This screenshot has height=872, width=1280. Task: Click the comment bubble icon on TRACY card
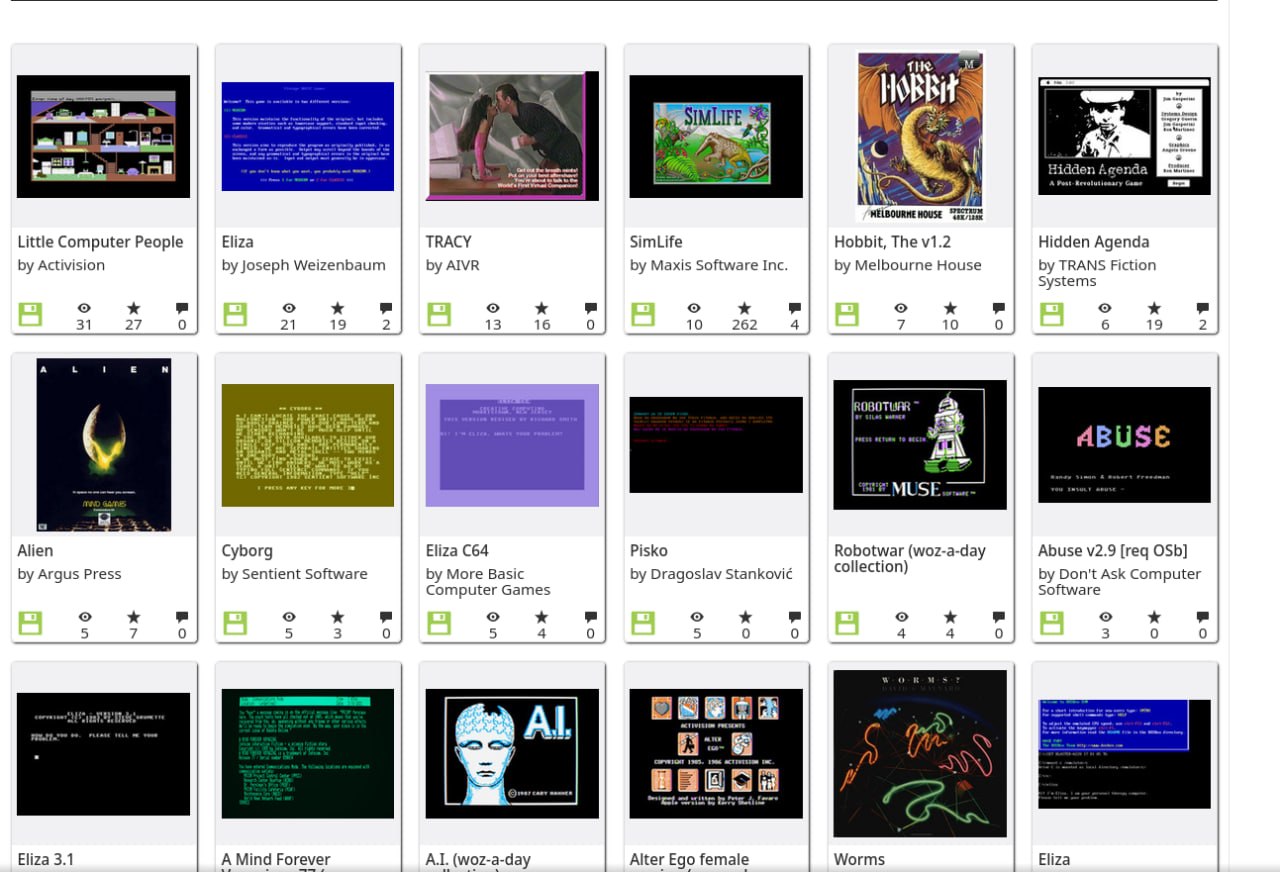[x=590, y=308]
